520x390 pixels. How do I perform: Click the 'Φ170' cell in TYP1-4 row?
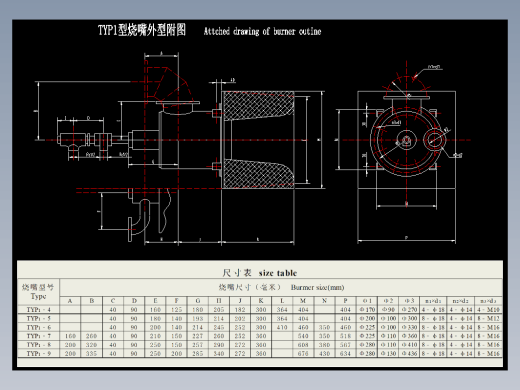click(x=367, y=310)
